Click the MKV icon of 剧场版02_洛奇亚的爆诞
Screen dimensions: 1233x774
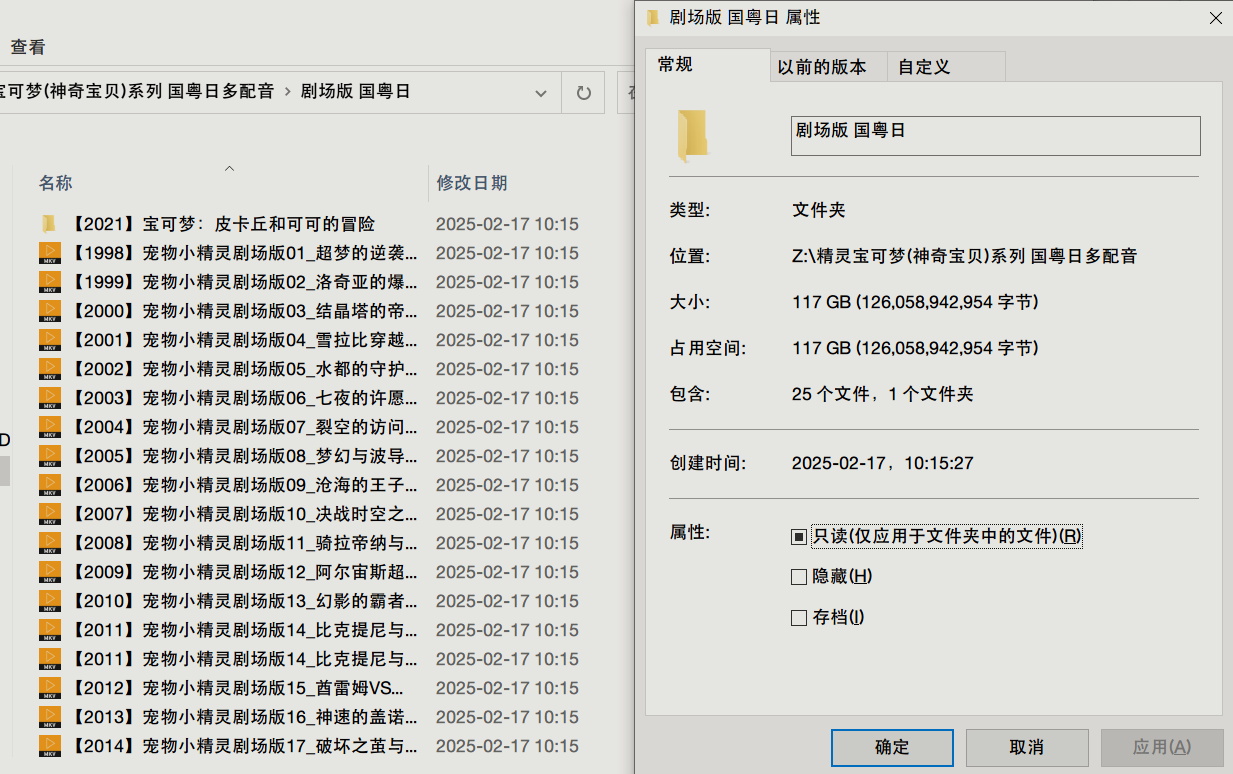coord(49,282)
